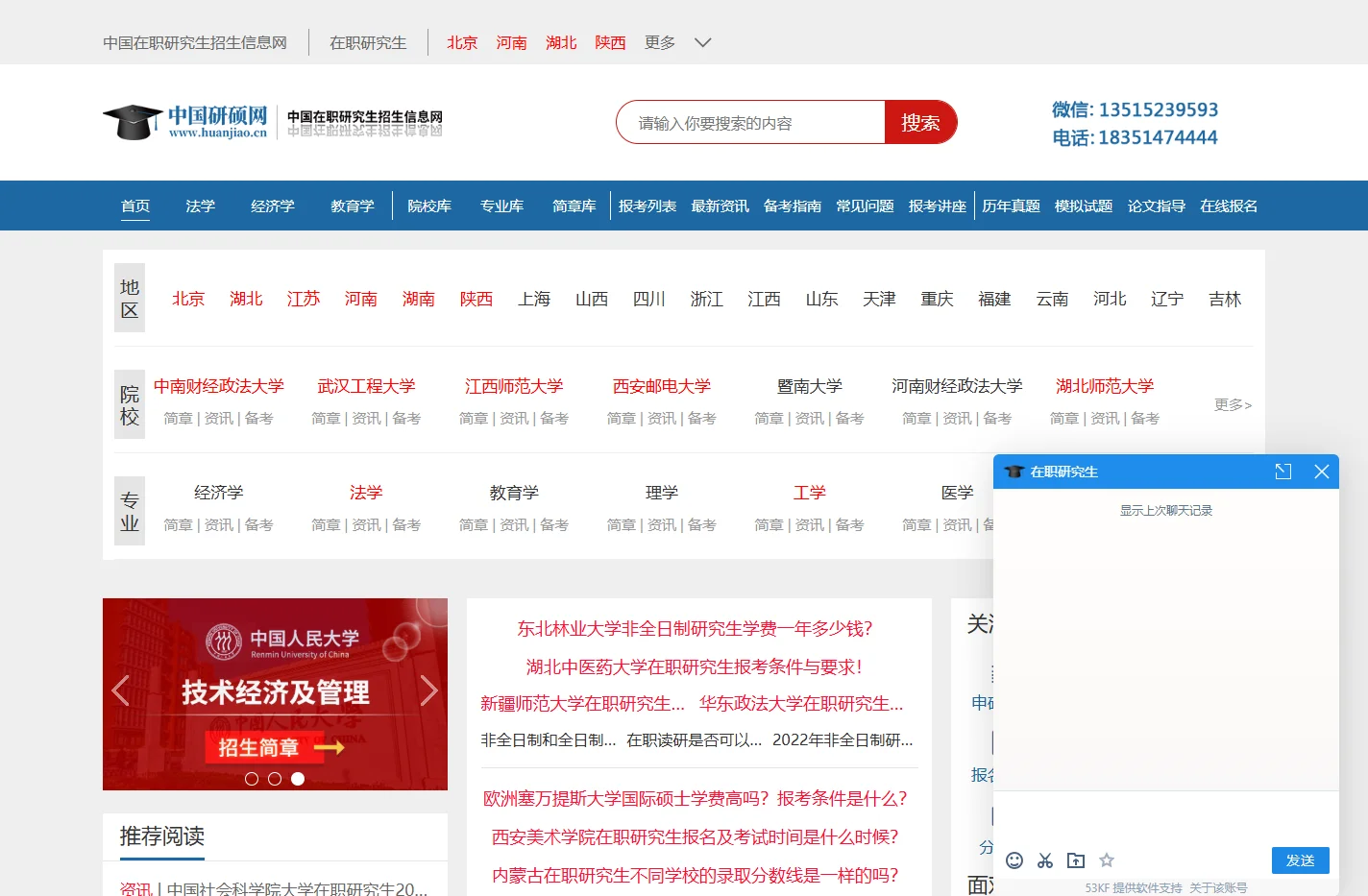Open the 报考列表 navigation item

(647, 206)
